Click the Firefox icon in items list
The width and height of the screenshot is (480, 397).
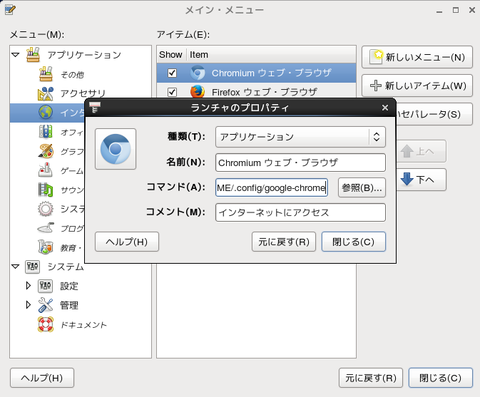coord(198,92)
